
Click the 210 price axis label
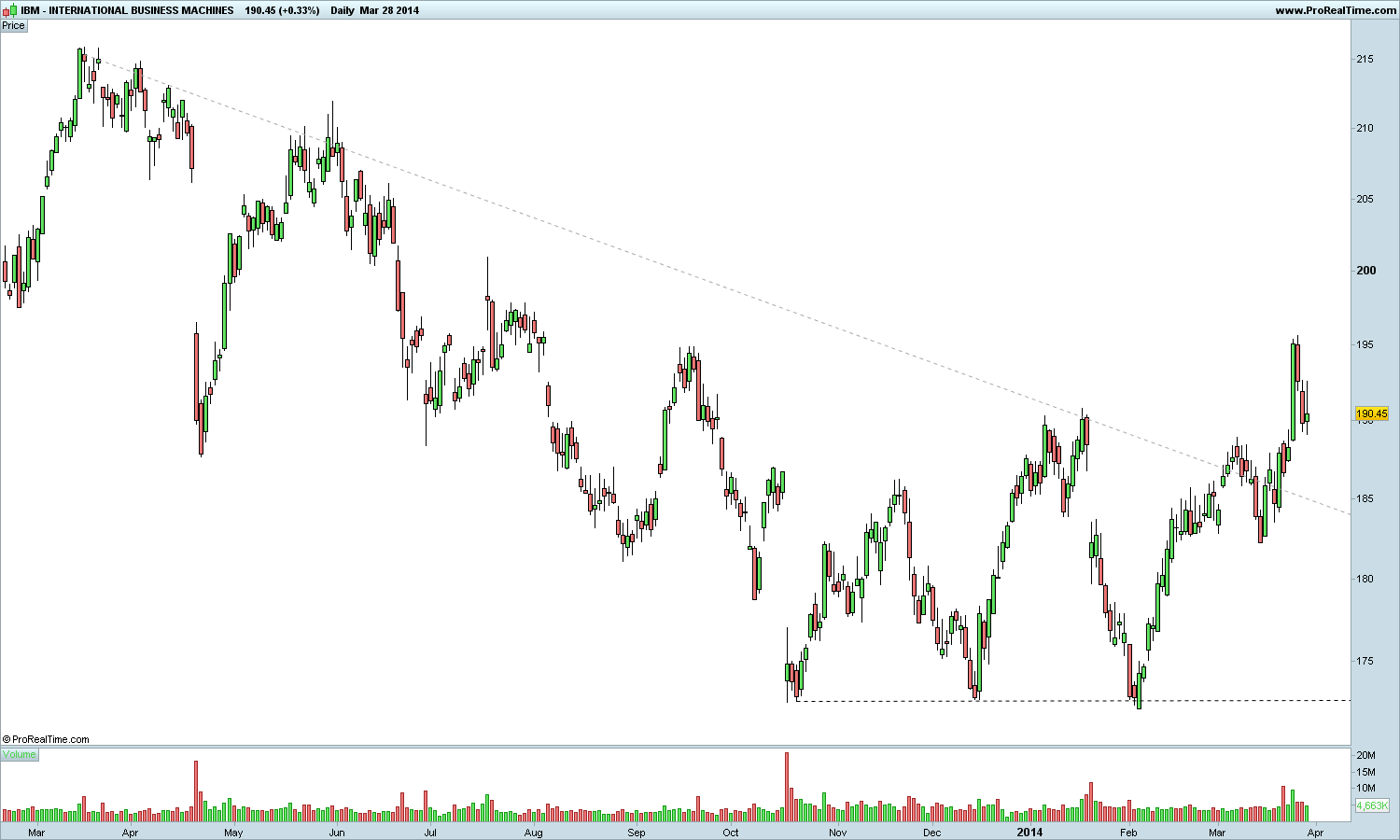pyautogui.click(x=1365, y=128)
